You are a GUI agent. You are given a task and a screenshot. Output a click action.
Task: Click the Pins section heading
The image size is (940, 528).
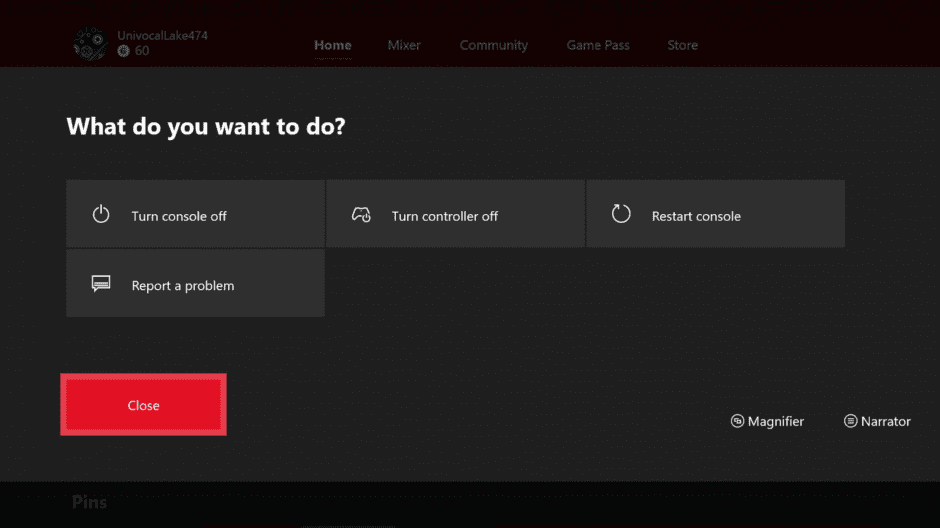click(89, 502)
